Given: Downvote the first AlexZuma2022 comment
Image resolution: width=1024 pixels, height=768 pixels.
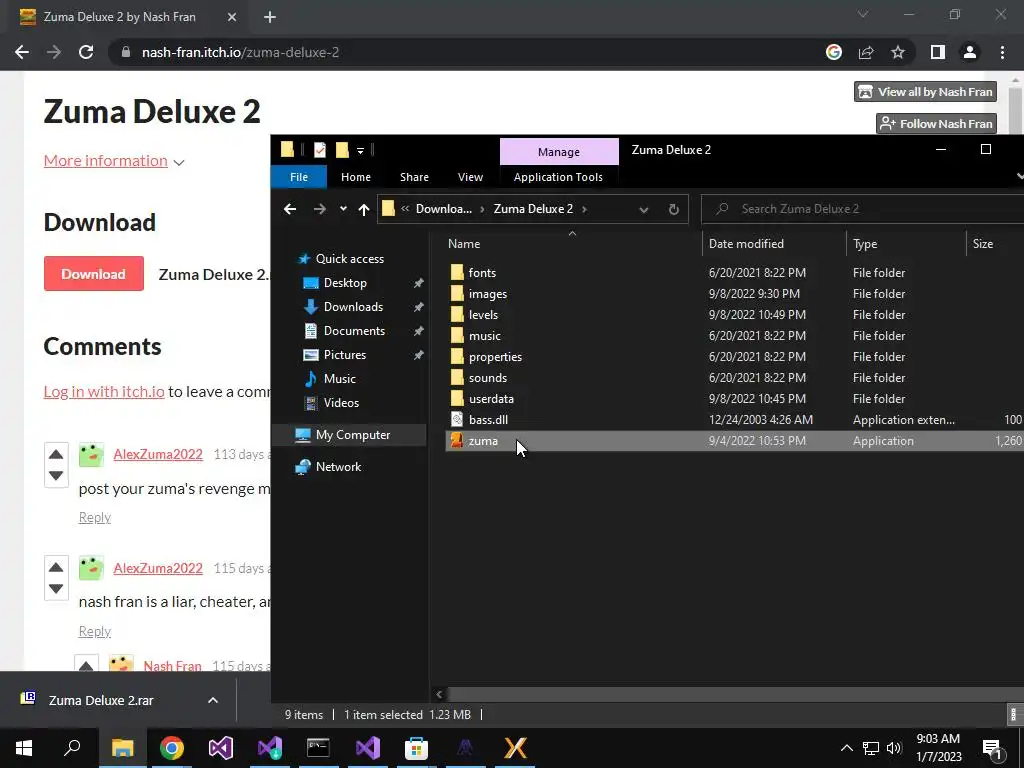Looking at the screenshot, I should tap(56, 475).
